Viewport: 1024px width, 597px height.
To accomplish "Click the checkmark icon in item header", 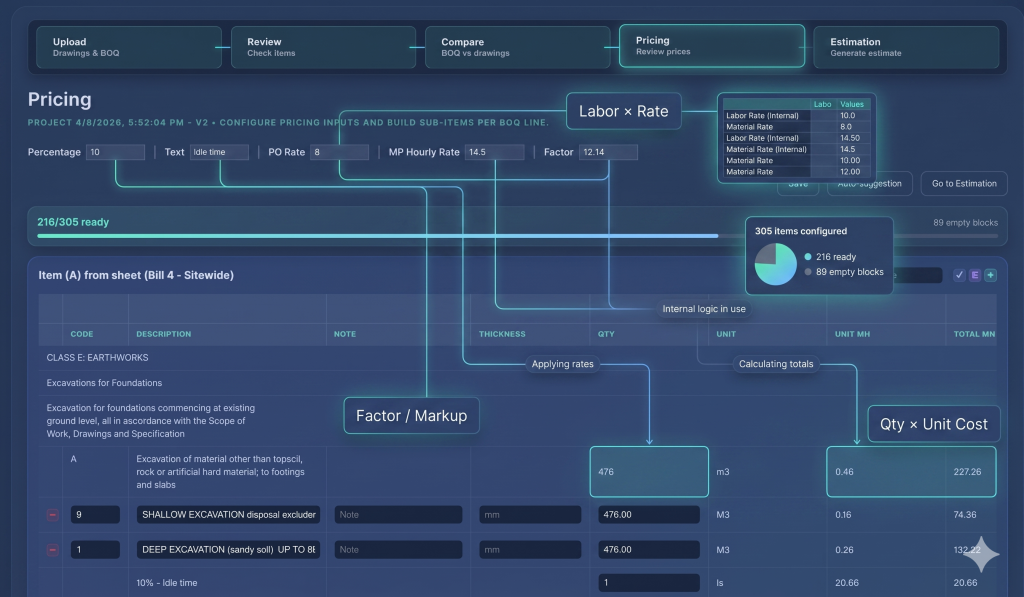I will point(959,275).
